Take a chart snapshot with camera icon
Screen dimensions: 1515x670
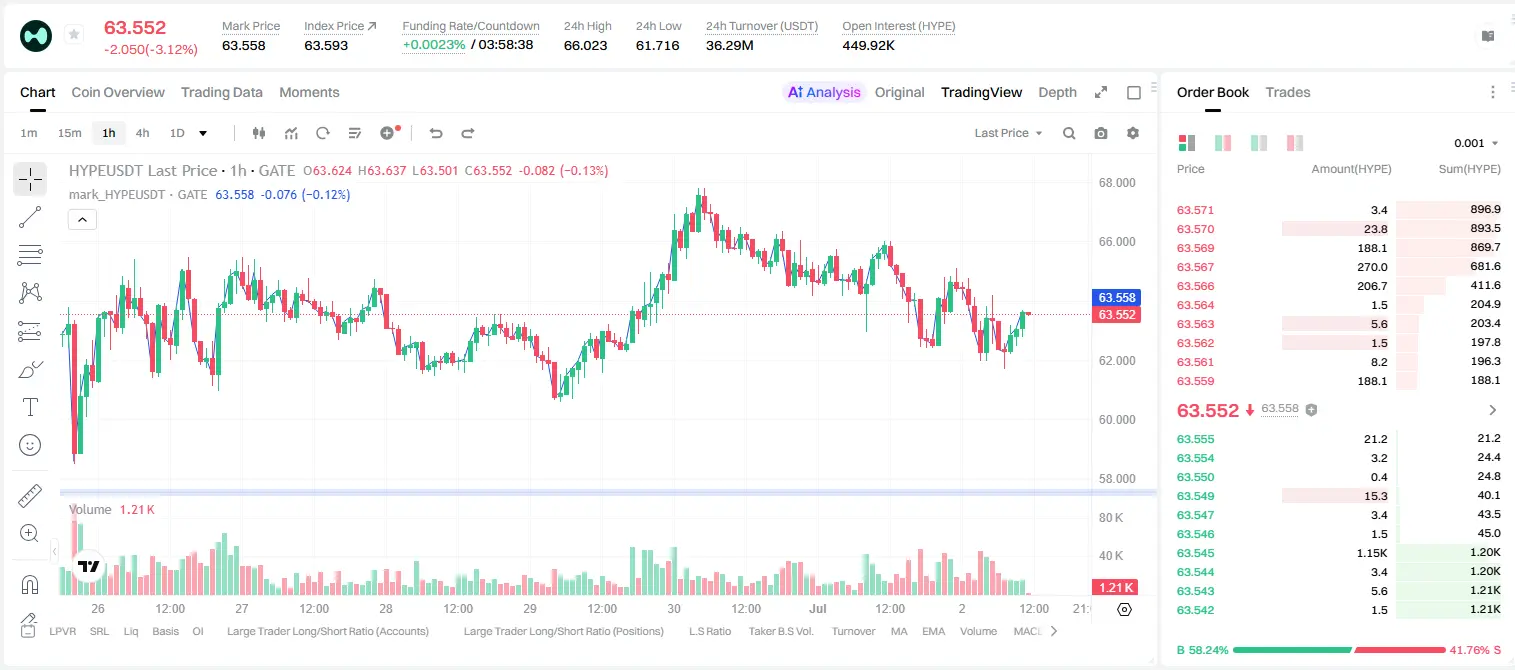[1101, 133]
